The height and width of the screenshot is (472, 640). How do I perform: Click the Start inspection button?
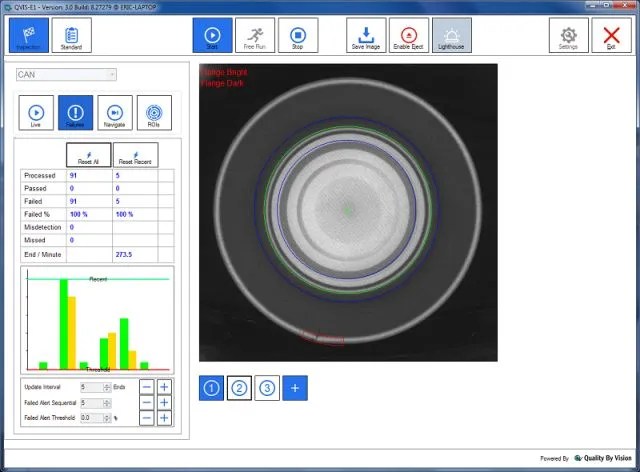[212, 35]
